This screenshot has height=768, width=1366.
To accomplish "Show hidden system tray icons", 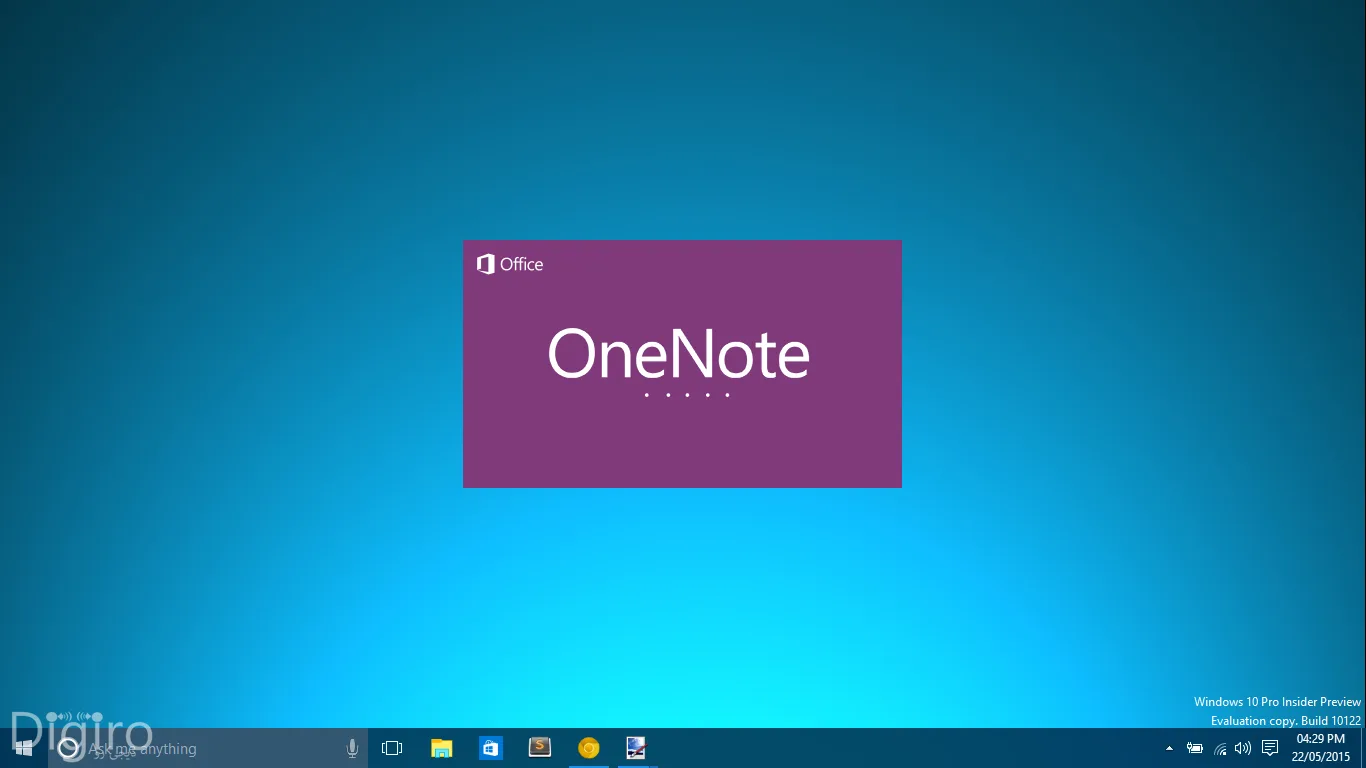I will point(1169,748).
